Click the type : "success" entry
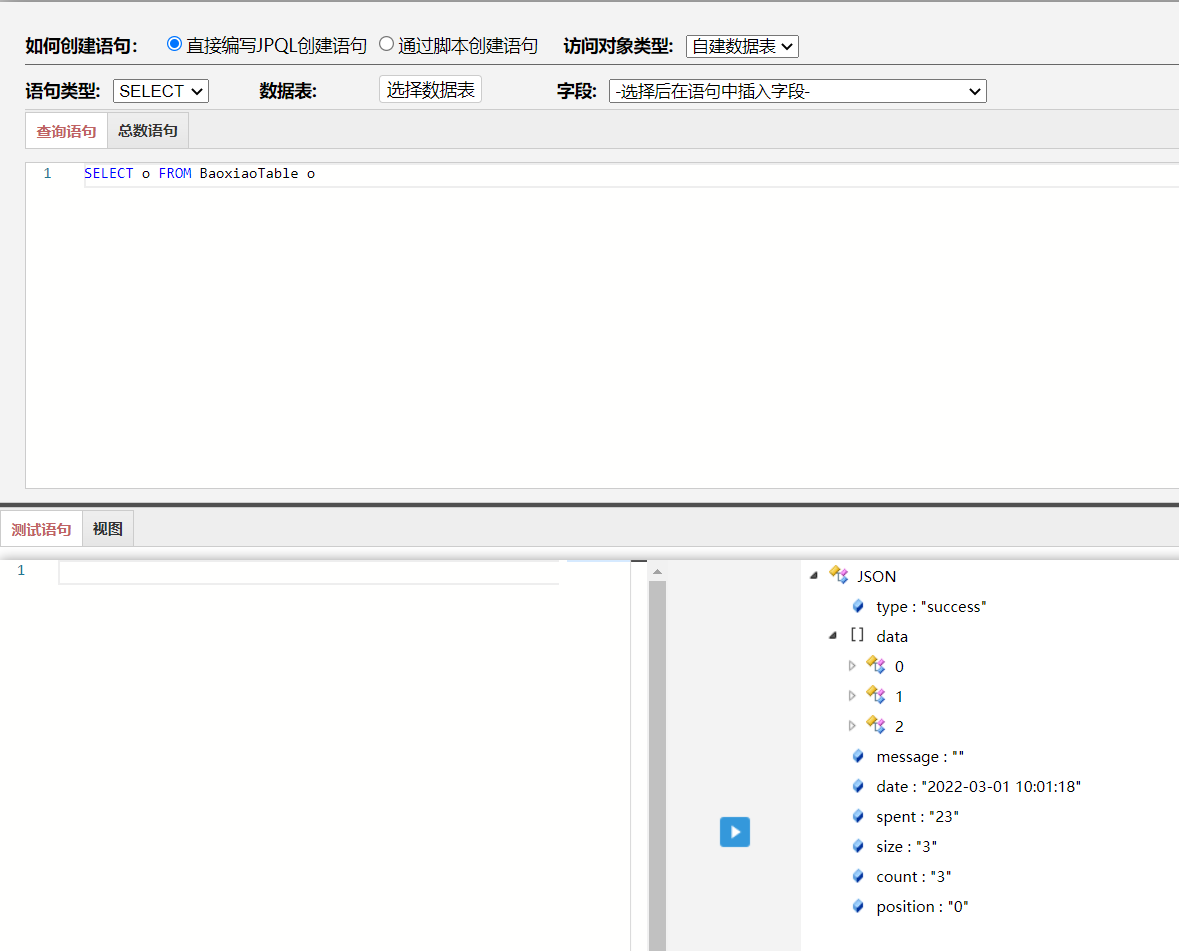Viewport: 1179px width, 951px height. pyautogui.click(x=931, y=607)
